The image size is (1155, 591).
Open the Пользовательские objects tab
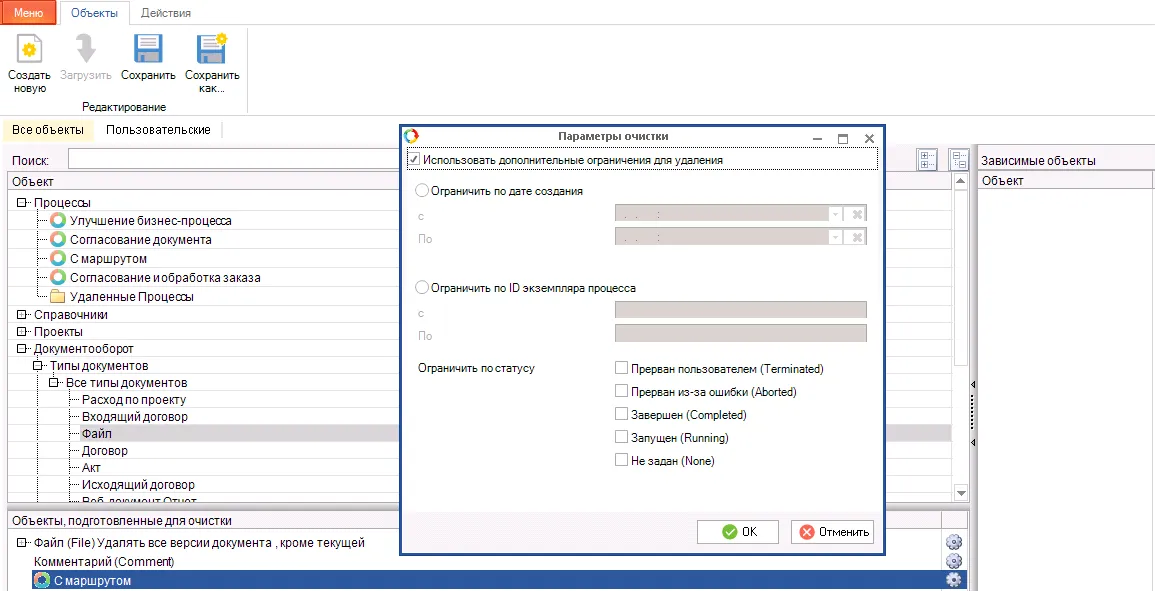pos(158,130)
